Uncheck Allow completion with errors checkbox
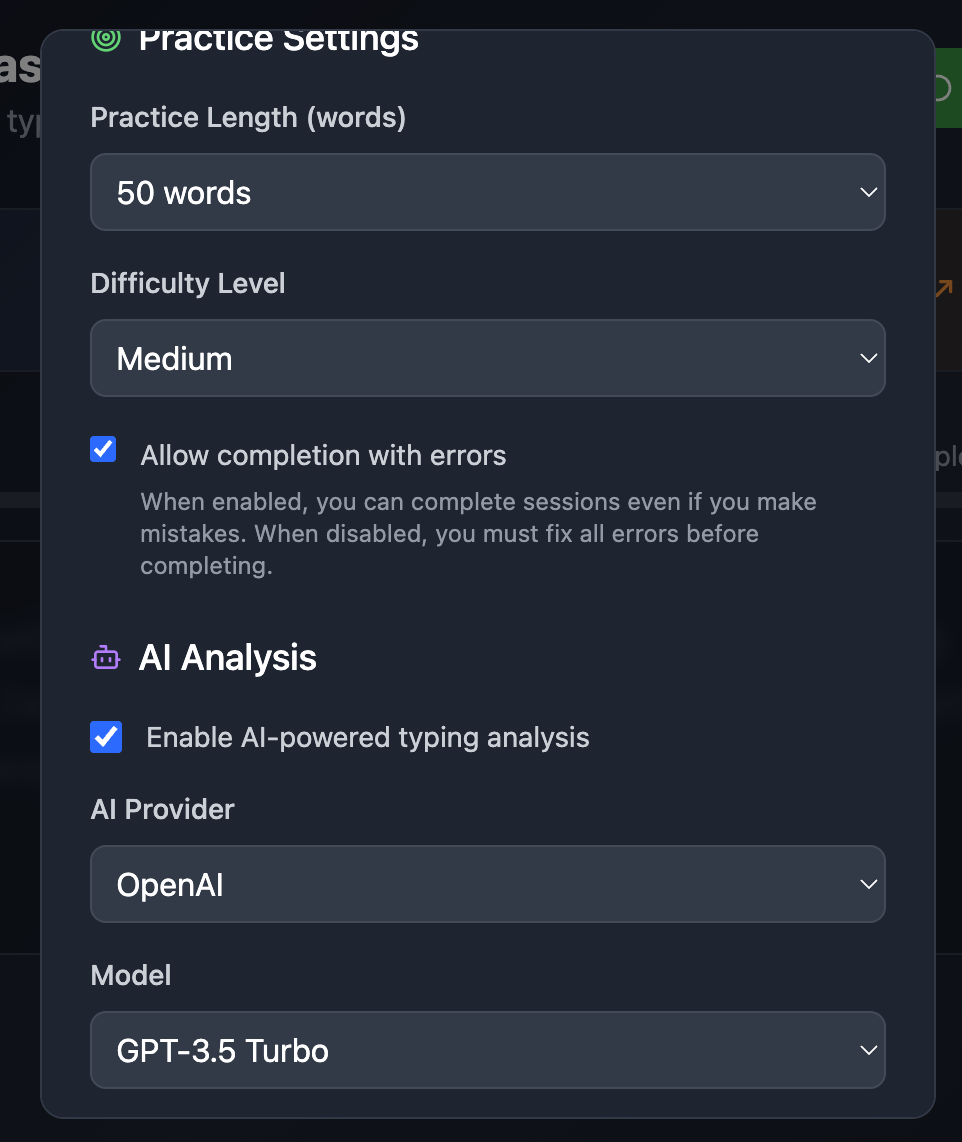Image resolution: width=962 pixels, height=1142 pixels. [x=103, y=449]
